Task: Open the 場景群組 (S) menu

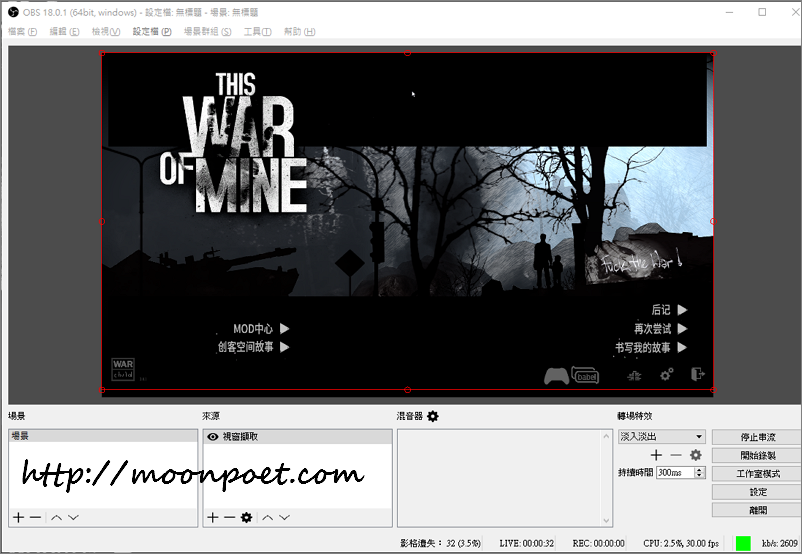Action: 208,32
